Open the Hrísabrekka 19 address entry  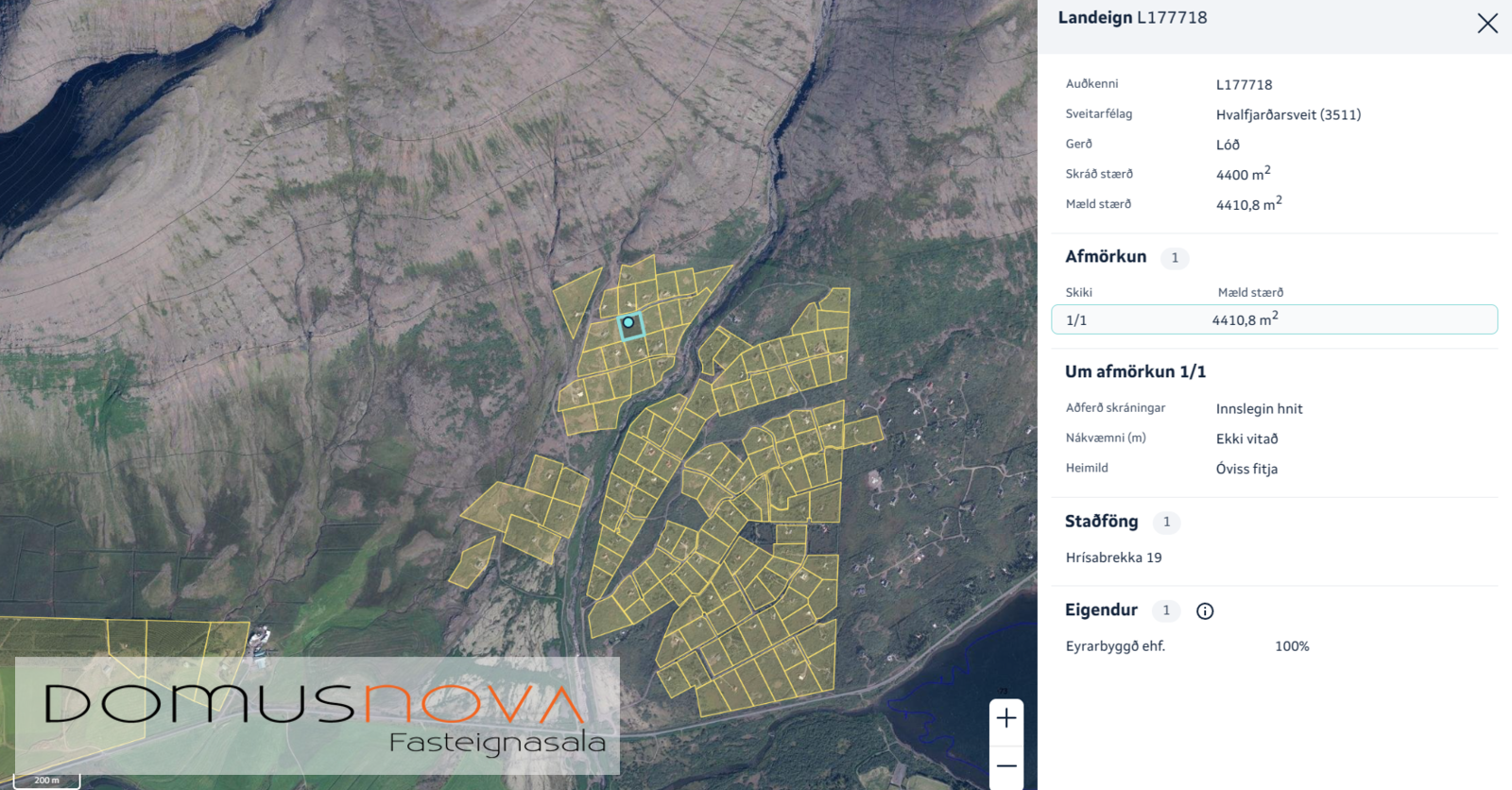click(x=1113, y=558)
